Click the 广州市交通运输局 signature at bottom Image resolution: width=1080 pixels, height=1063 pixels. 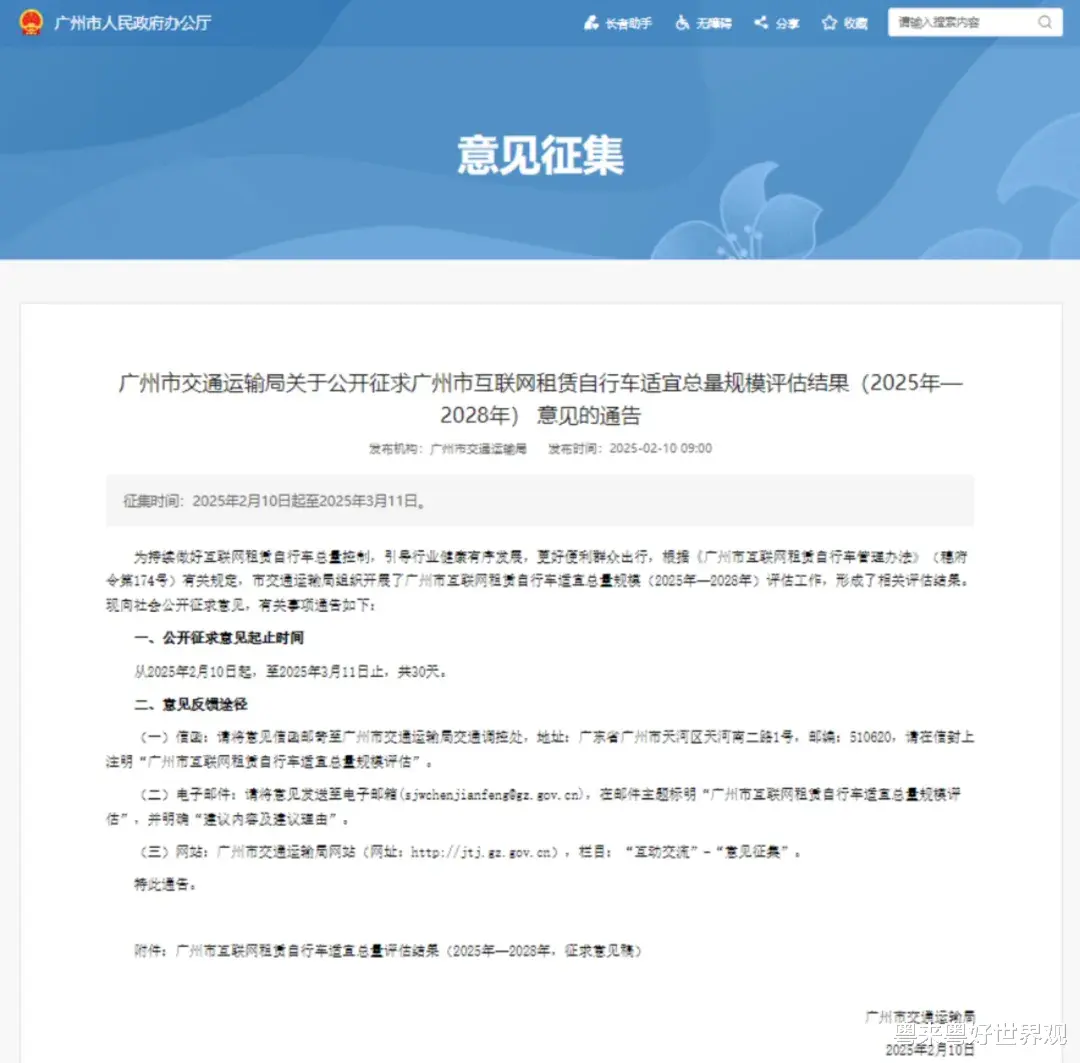click(x=920, y=1017)
